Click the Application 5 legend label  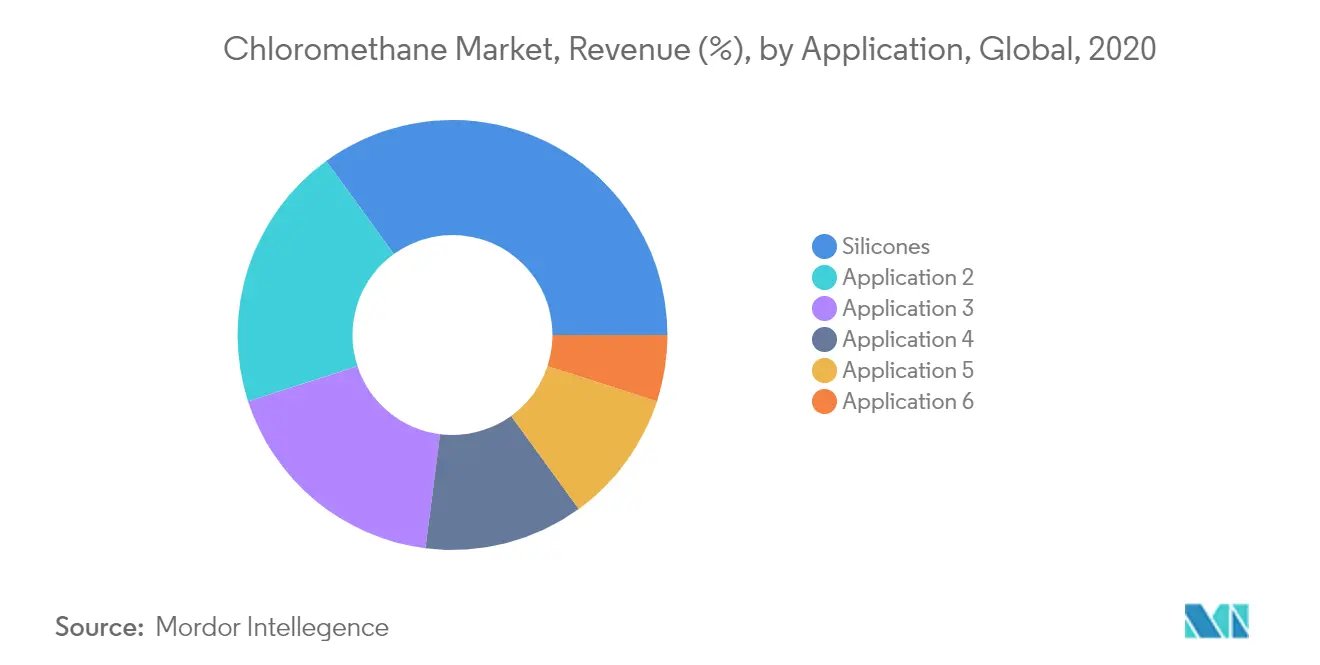pos(908,371)
